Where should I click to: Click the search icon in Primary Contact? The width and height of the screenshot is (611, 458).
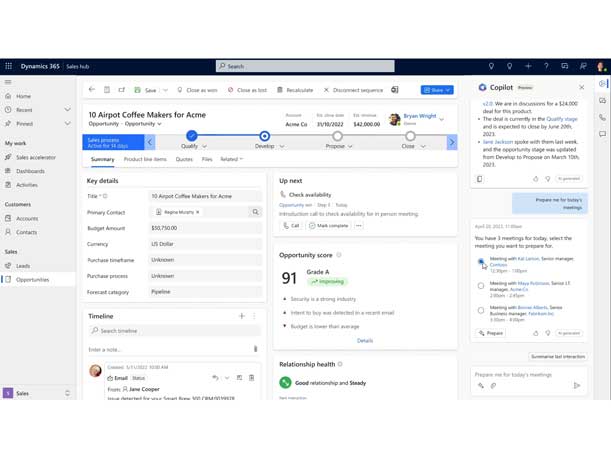[x=256, y=212]
